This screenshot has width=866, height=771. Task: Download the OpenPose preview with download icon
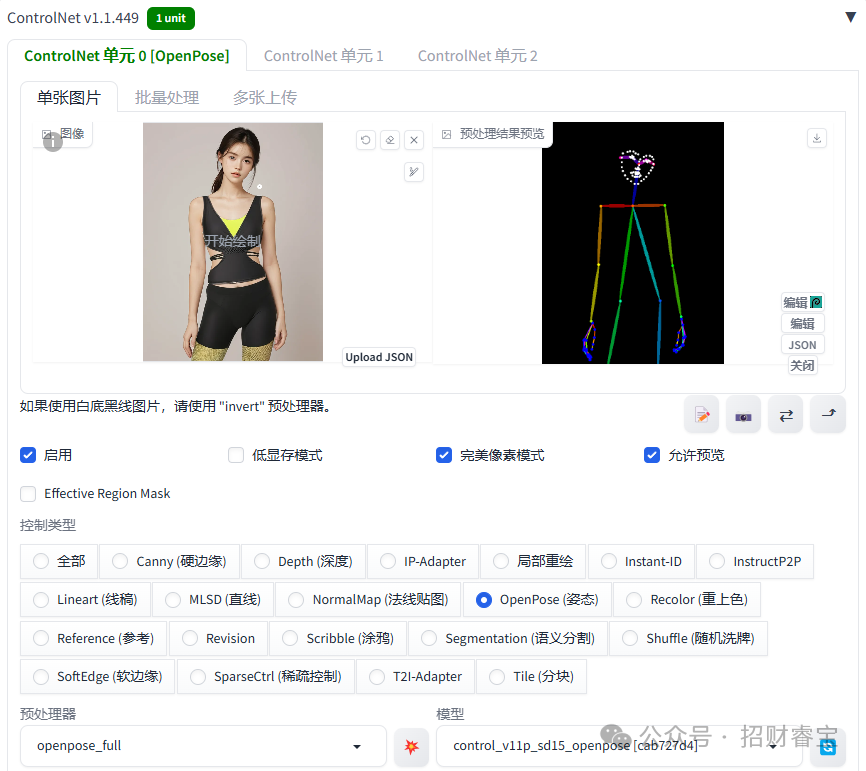click(x=817, y=140)
